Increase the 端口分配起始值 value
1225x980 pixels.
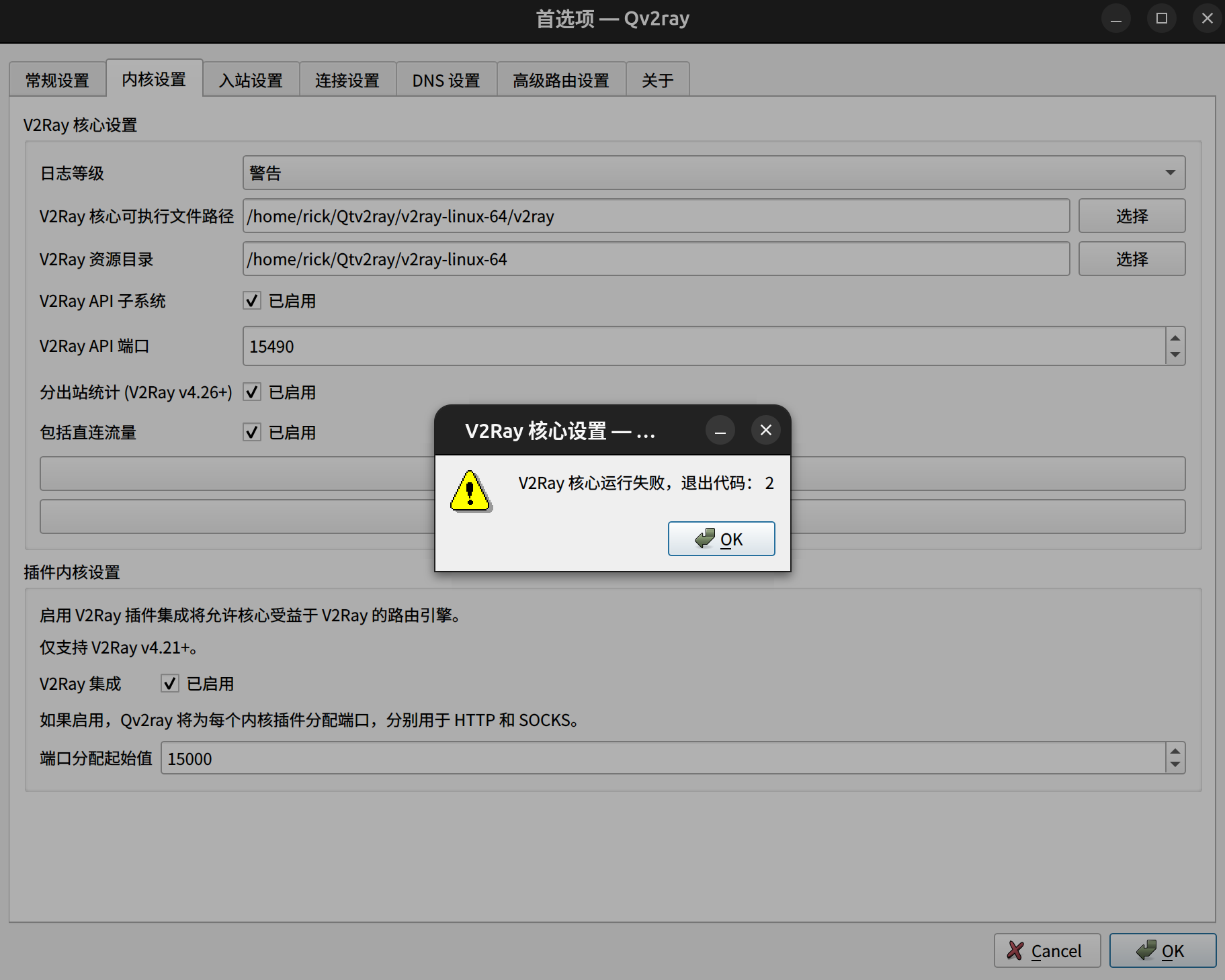click(1175, 752)
